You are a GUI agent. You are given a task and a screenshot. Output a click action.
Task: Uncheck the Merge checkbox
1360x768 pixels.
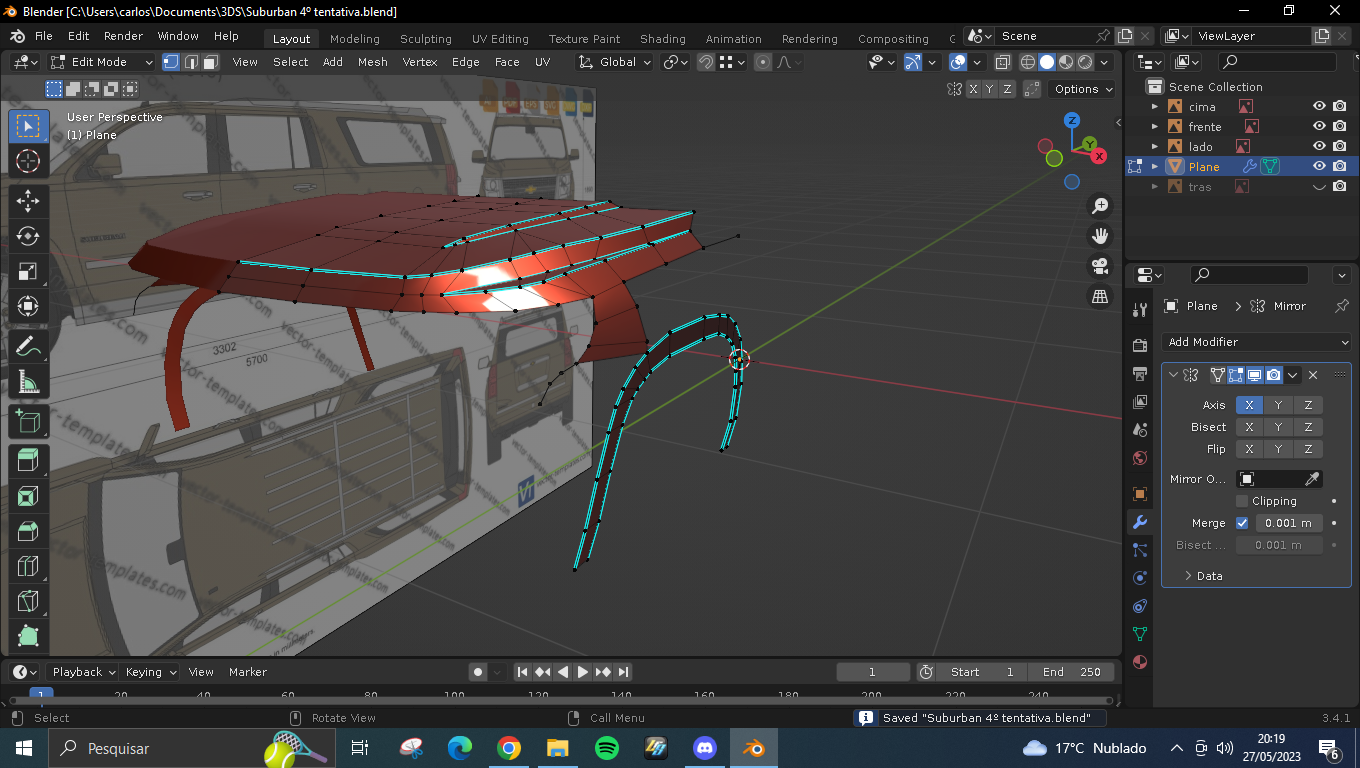point(1242,523)
